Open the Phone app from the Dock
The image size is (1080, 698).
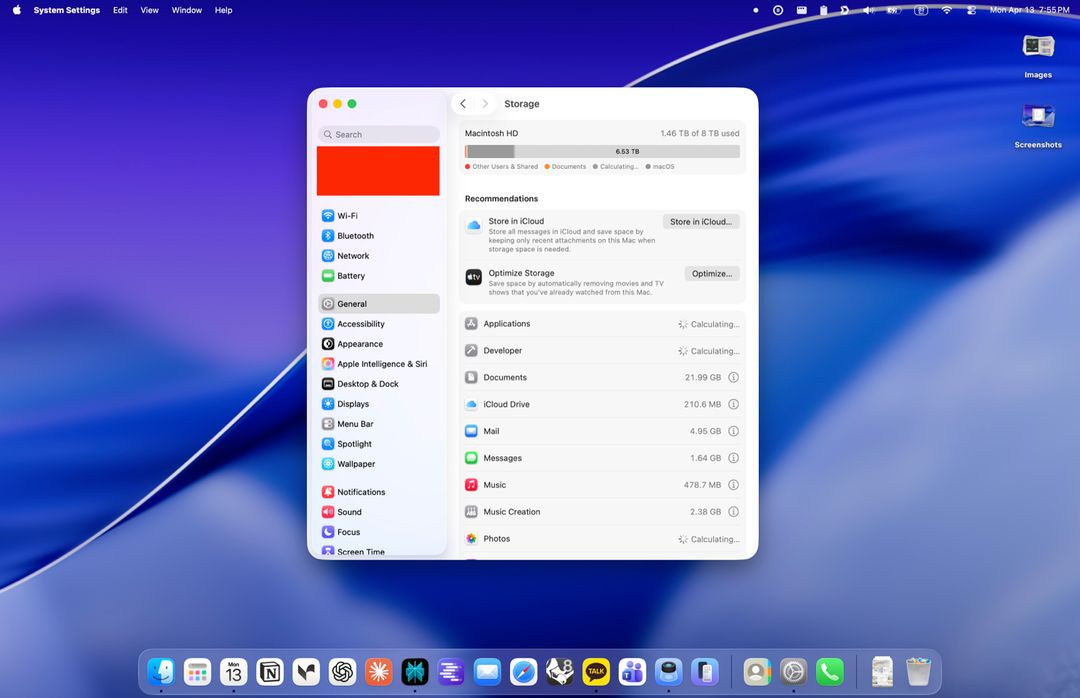pos(830,672)
